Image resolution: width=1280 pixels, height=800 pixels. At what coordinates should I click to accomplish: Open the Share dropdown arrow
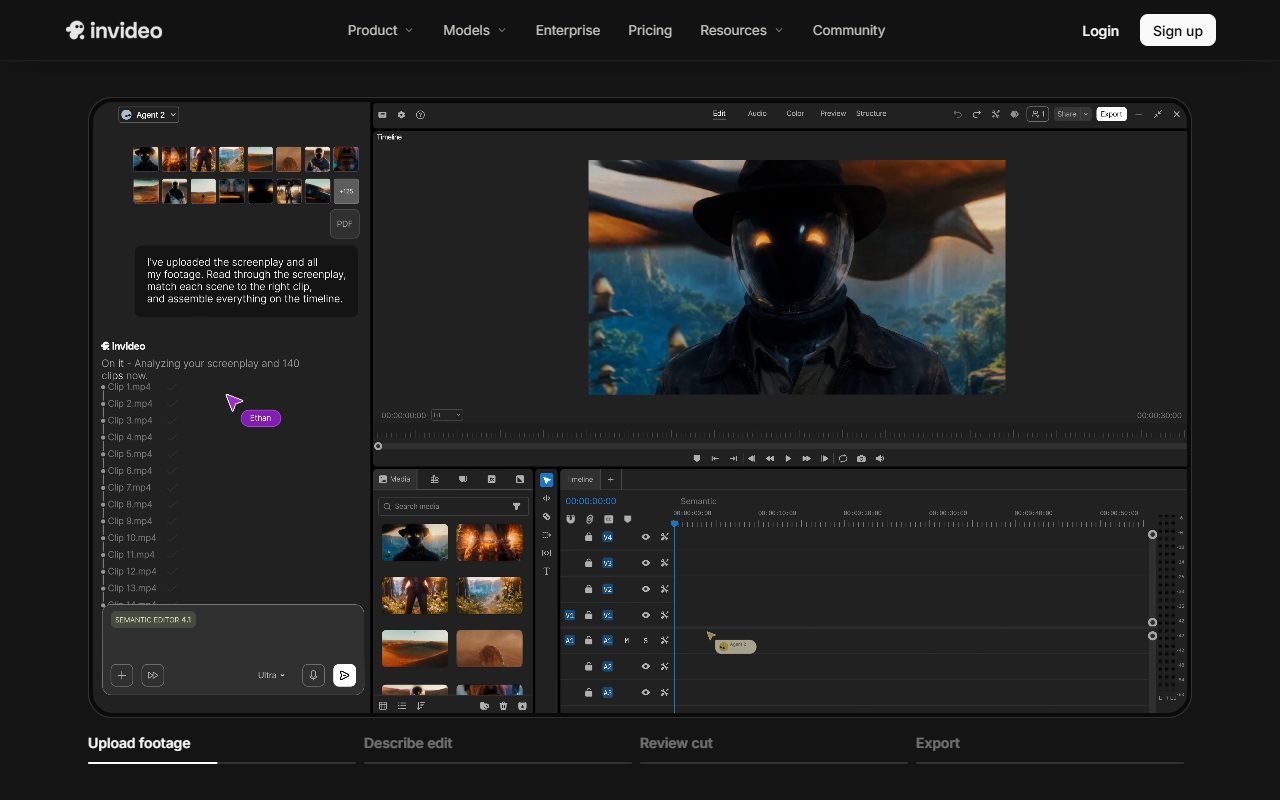click(1085, 114)
